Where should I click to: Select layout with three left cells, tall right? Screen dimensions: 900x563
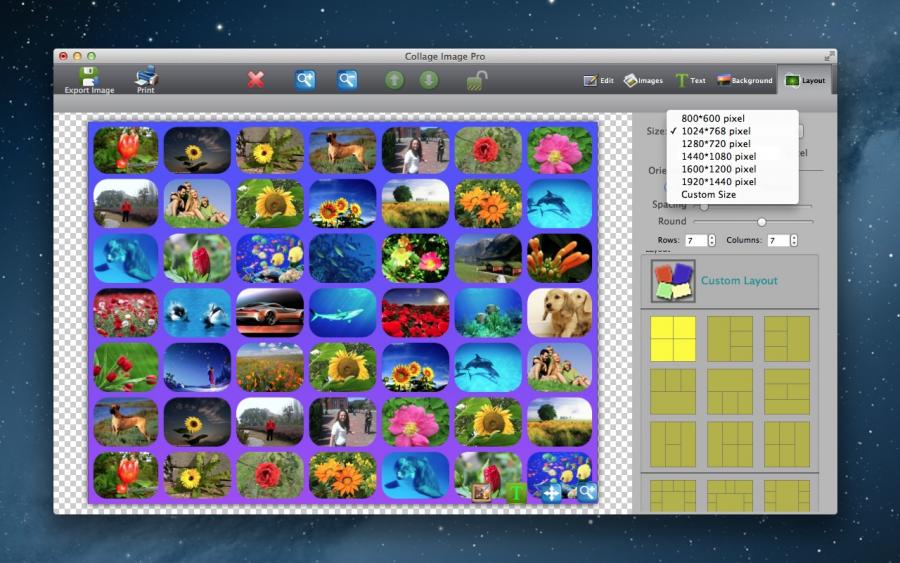[x=787, y=339]
